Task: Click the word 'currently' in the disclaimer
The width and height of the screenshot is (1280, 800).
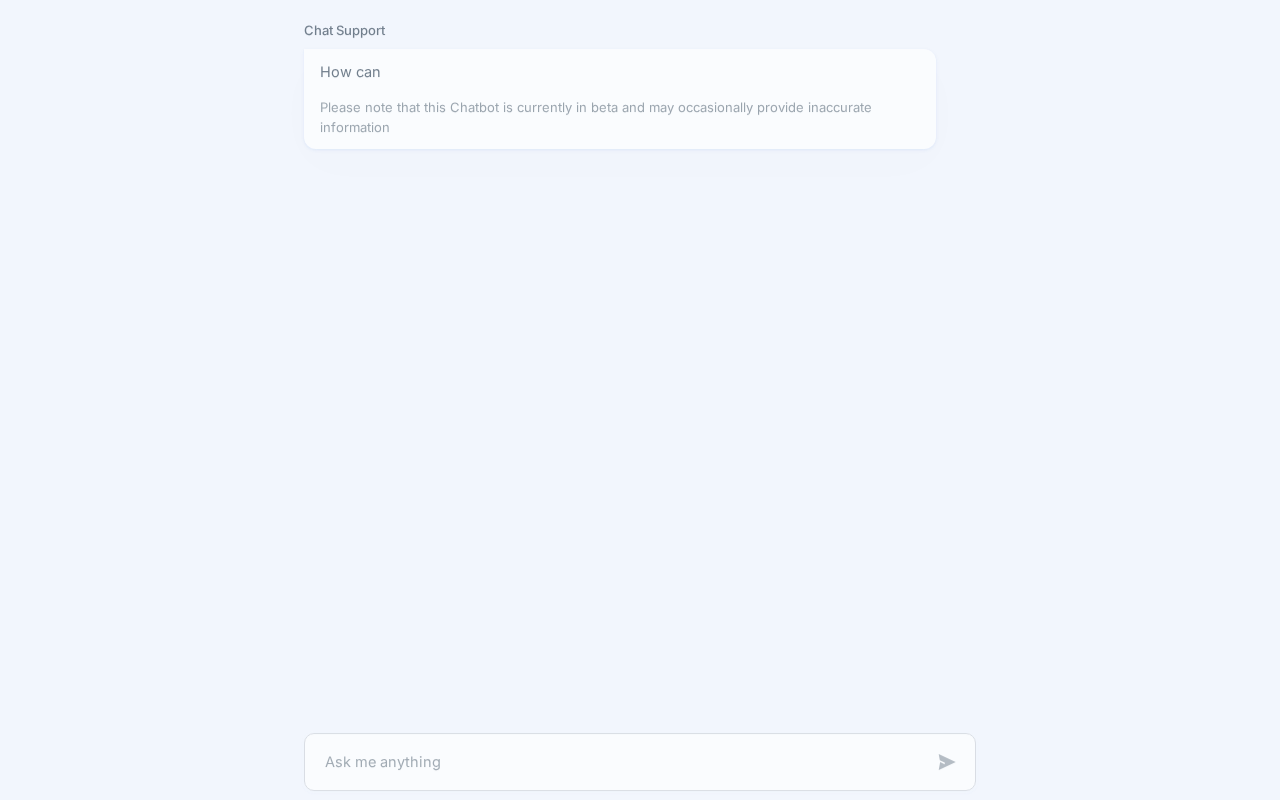Action: tap(544, 108)
